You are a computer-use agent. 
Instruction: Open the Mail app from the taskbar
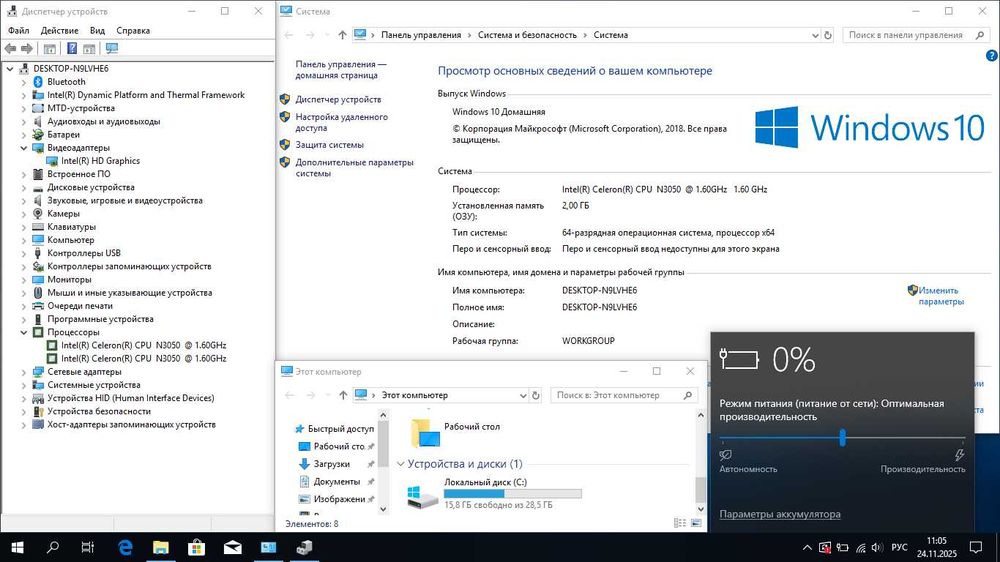point(232,547)
